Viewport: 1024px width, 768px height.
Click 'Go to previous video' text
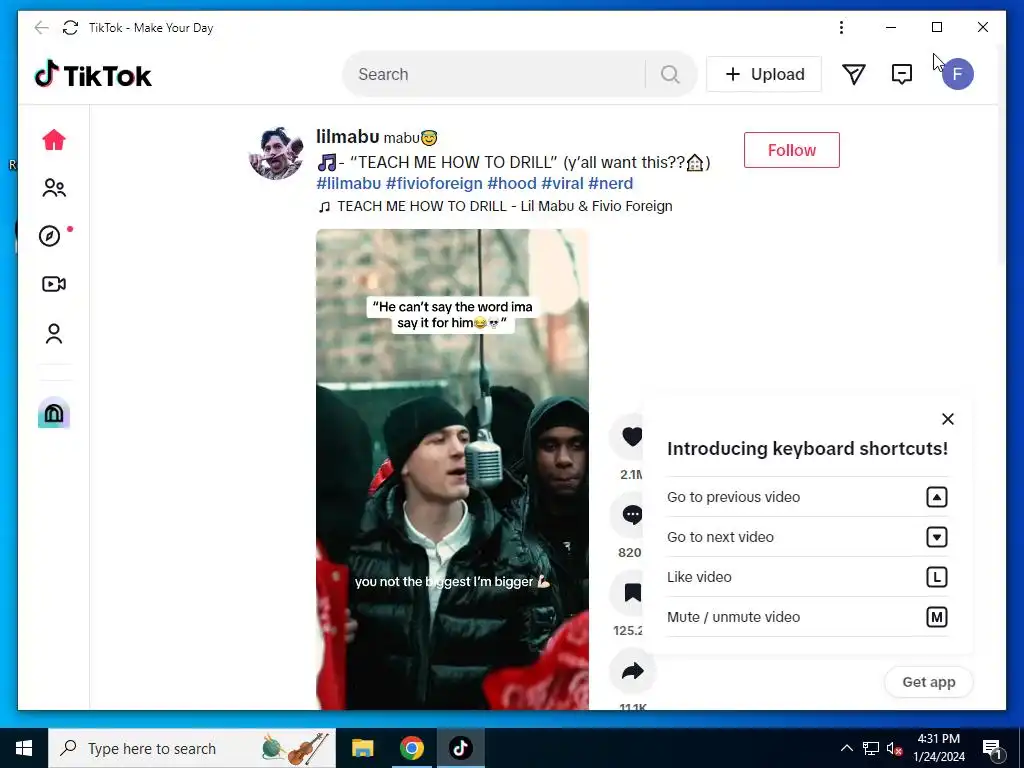[x=733, y=497]
